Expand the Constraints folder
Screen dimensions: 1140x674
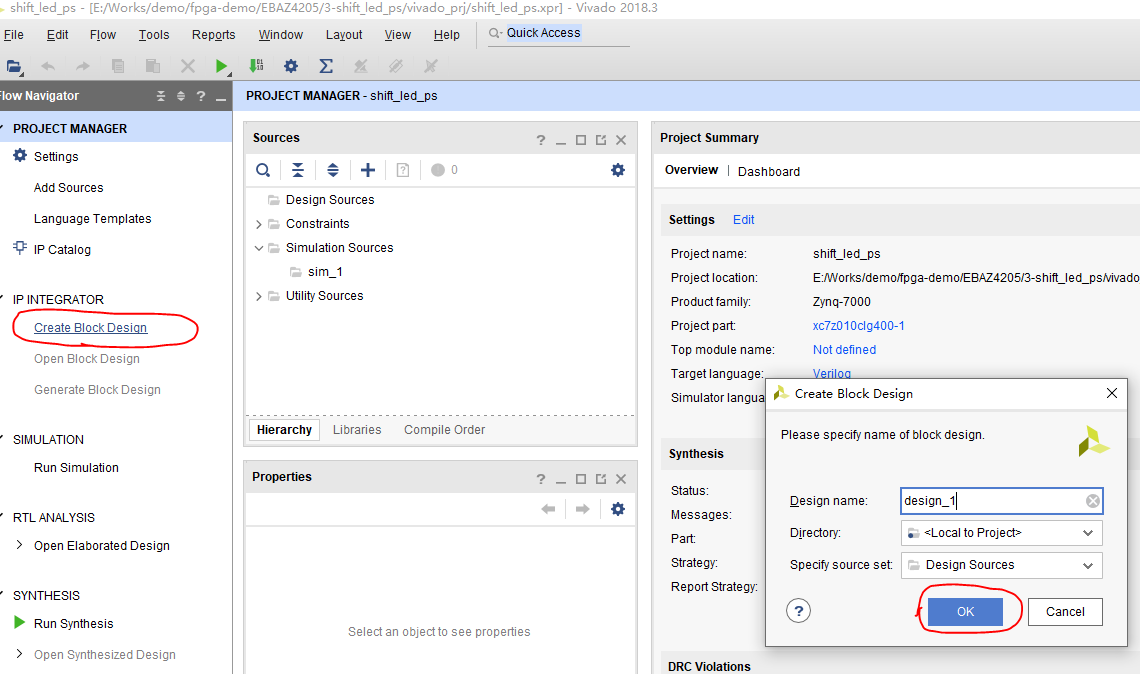pyautogui.click(x=259, y=224)
